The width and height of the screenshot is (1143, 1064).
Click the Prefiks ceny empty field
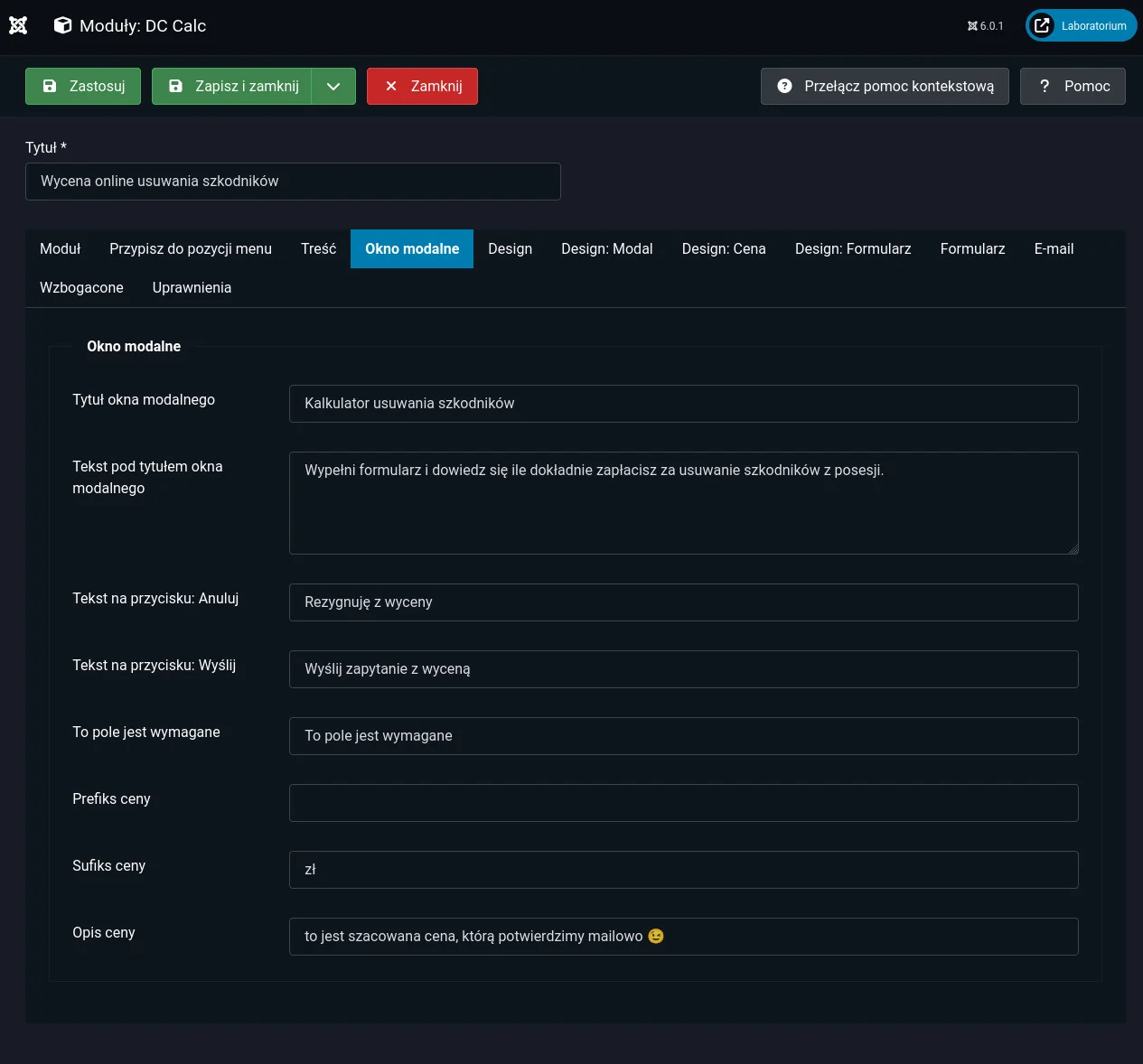[683, 803]
